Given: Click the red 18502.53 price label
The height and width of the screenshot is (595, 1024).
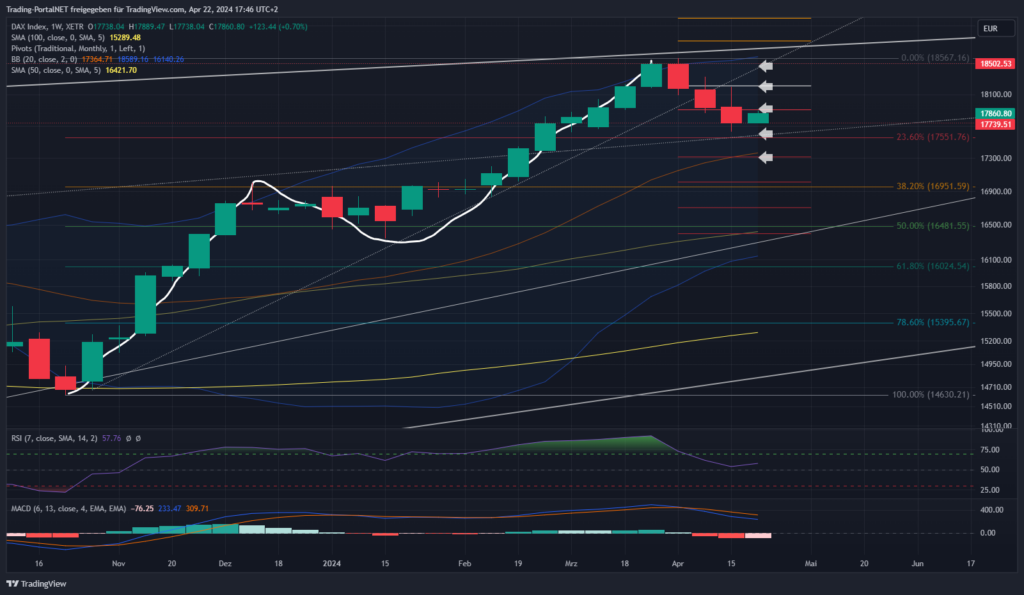Looking at the screenshot, I should click(996, 63).
